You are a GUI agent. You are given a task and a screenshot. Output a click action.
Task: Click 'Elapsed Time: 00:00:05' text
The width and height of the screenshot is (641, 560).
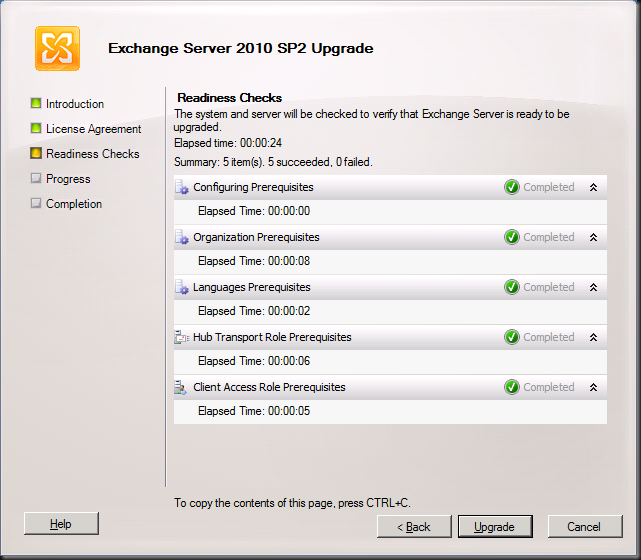[x=254, y=411]
